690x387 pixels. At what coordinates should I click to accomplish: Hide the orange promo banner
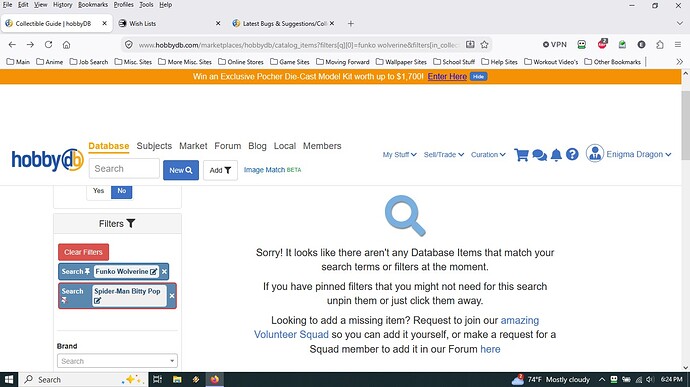click(x=478, y=77)
